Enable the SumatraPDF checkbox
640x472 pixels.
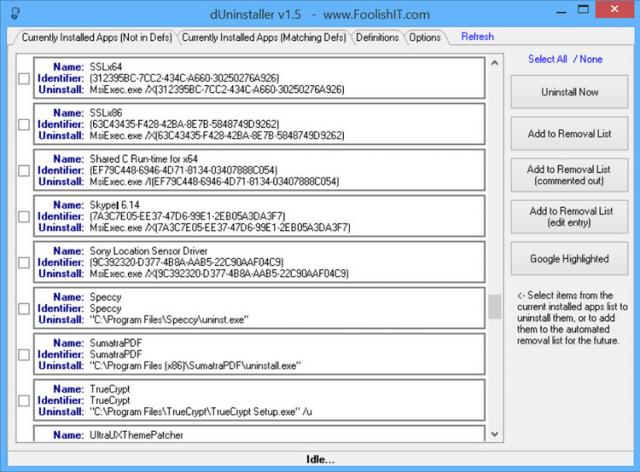(x=24, y=354)
